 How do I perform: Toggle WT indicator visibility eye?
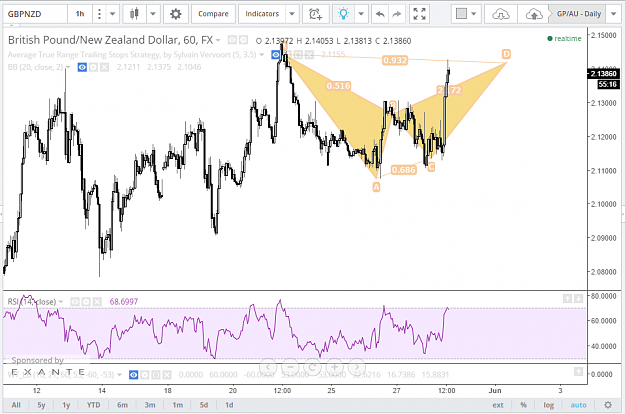(134, 375)
